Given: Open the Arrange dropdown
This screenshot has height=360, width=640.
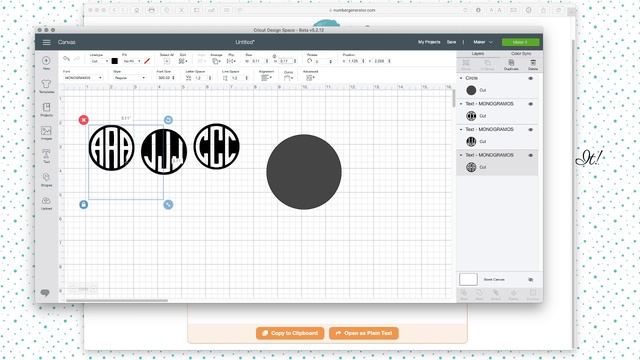Looking at the screenshot, I should click(216, 61).
